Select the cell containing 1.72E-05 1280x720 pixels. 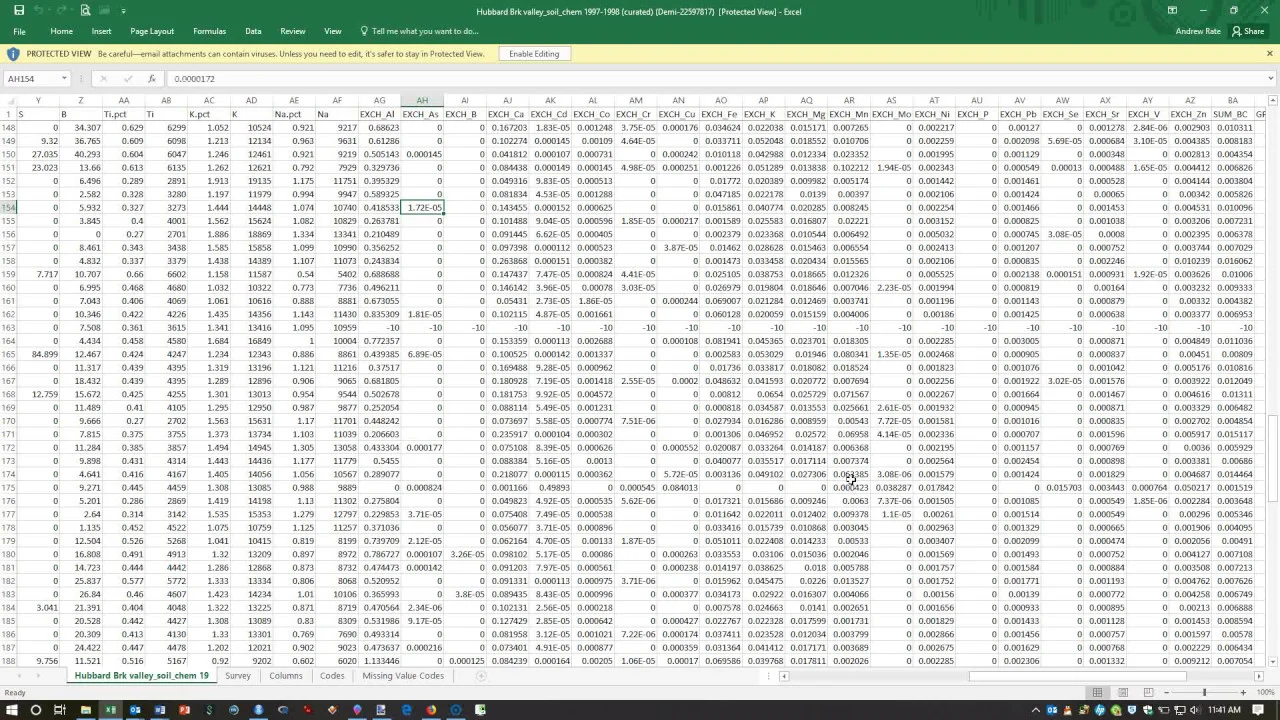422,207
